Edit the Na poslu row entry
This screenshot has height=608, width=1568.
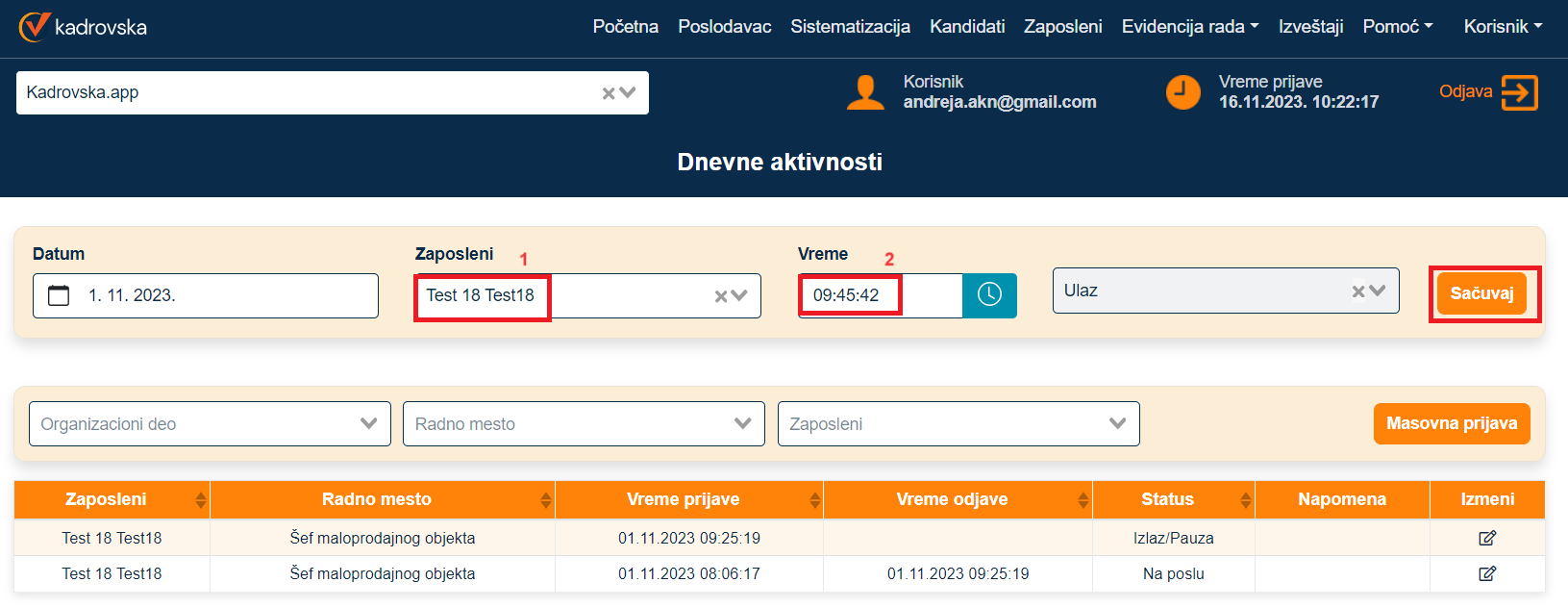click(x=1486, y=573)
